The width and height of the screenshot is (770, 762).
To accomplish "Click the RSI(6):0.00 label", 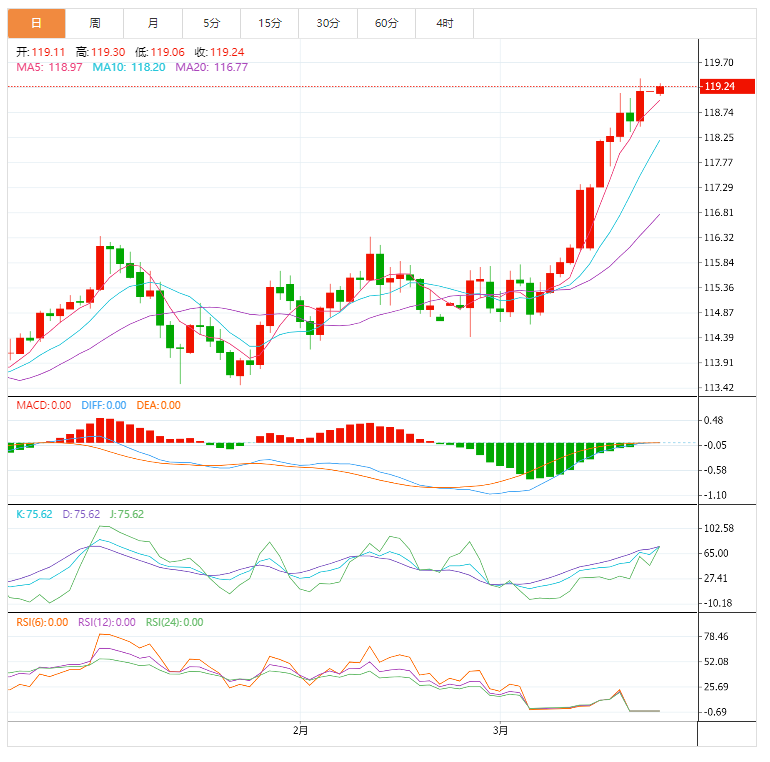I will coord(42,623).
